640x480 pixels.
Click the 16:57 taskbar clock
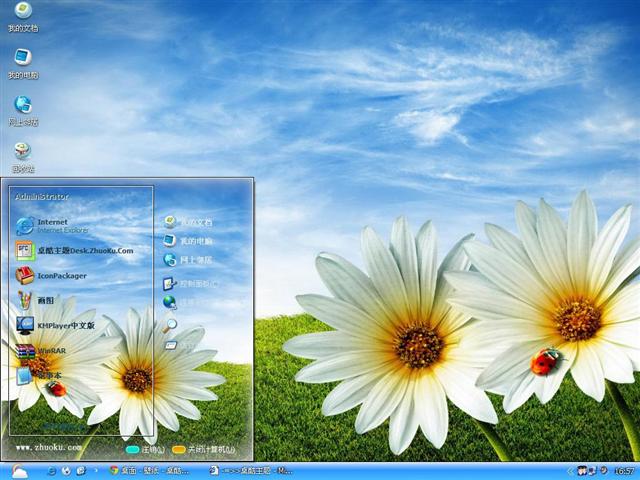coord(624,471)
